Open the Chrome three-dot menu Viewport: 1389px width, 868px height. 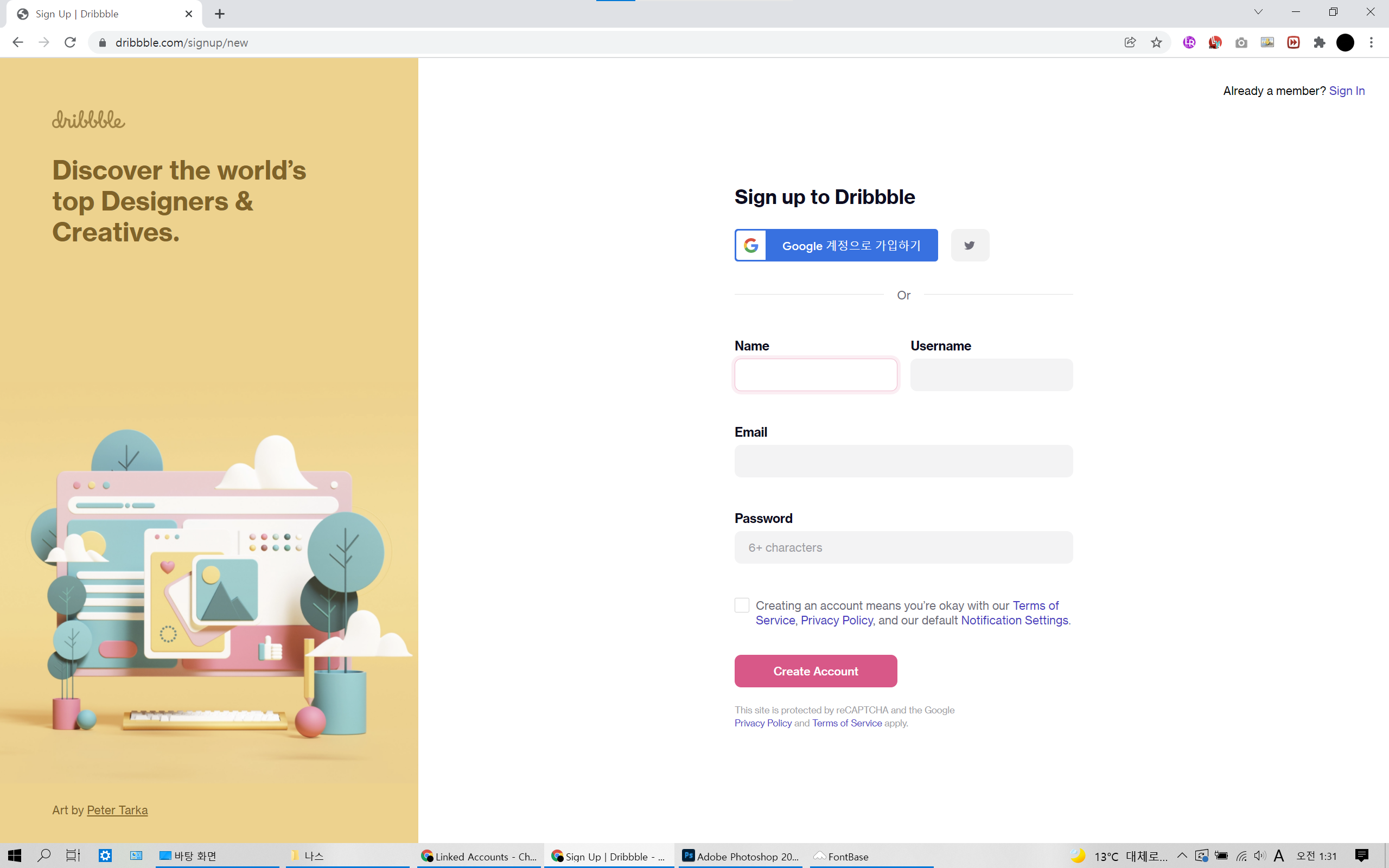[1371, 42]
